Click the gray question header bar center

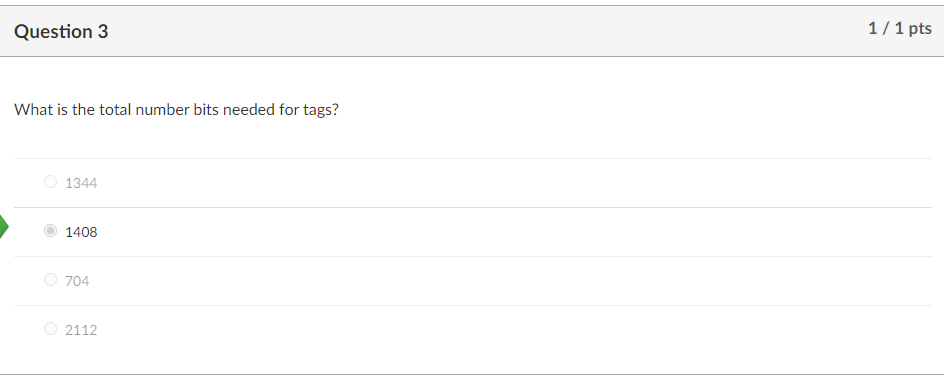[x=472, y=31]
